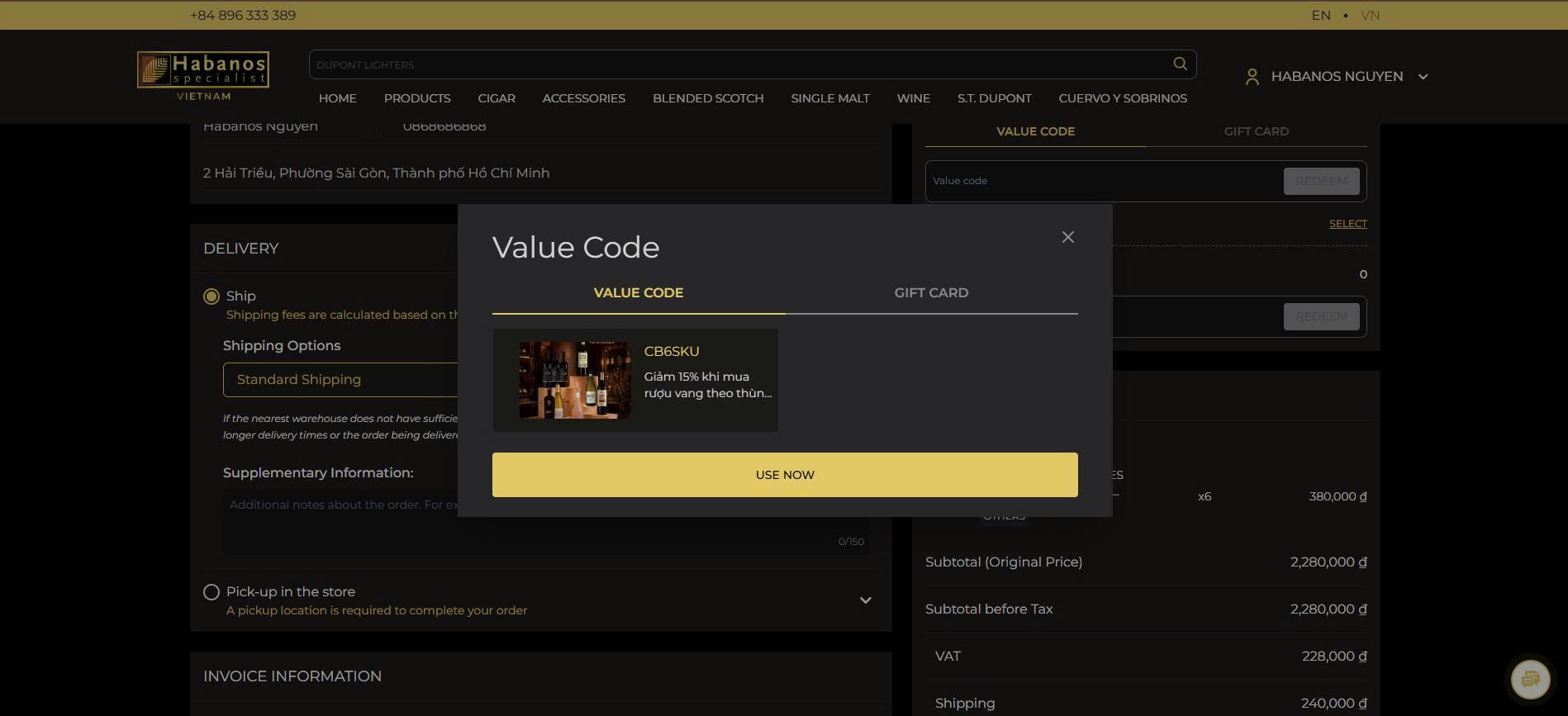Viewport: 1568px width, 716px height.
Task: Click the Value code input field
Action: [x=1104, y=181]
